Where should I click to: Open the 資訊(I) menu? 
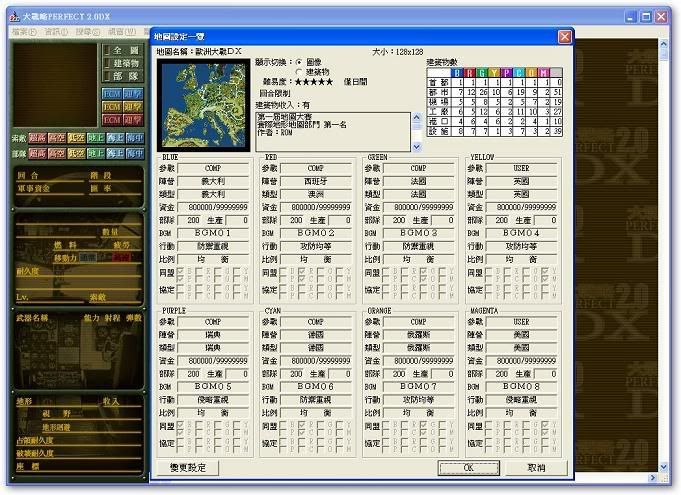coord(56,32)
